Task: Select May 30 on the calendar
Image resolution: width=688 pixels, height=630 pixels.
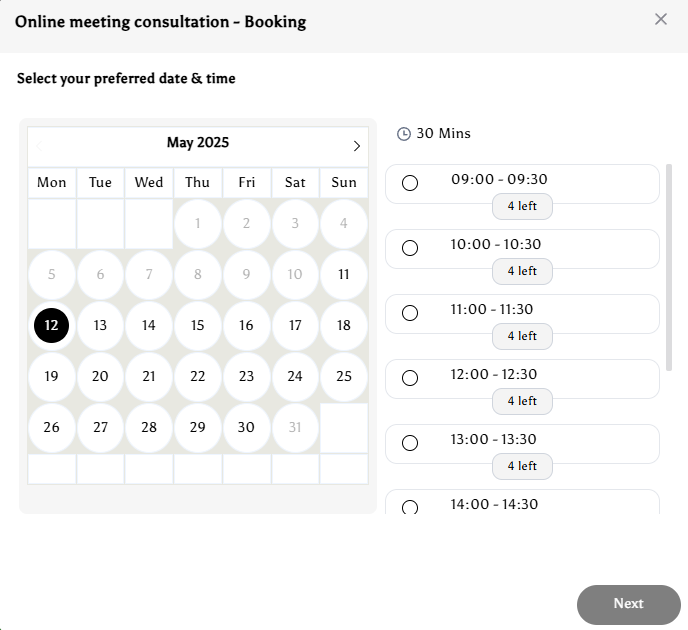Action: tap(246, 427)
